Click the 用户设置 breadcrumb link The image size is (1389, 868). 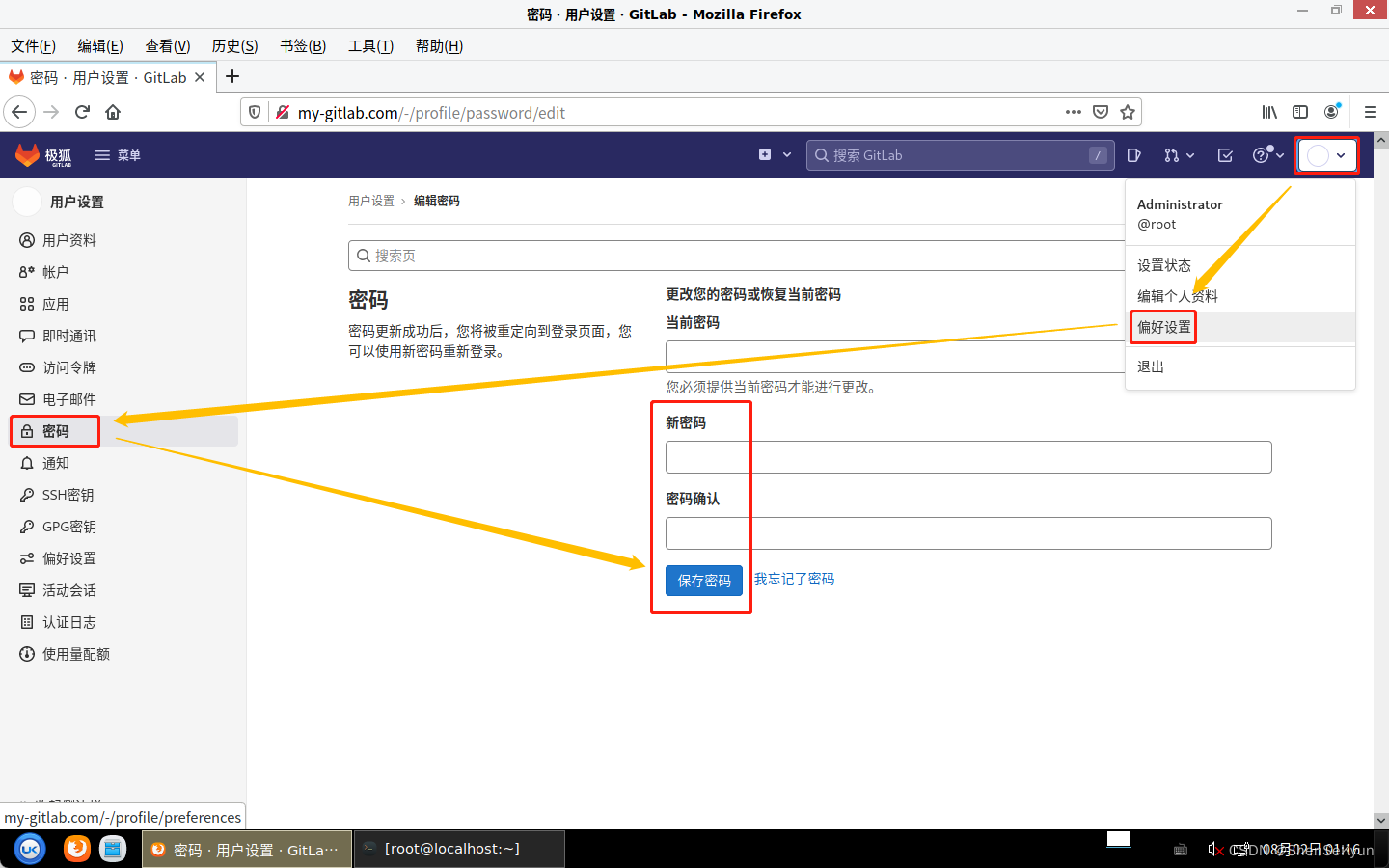(x=371, y=201)
